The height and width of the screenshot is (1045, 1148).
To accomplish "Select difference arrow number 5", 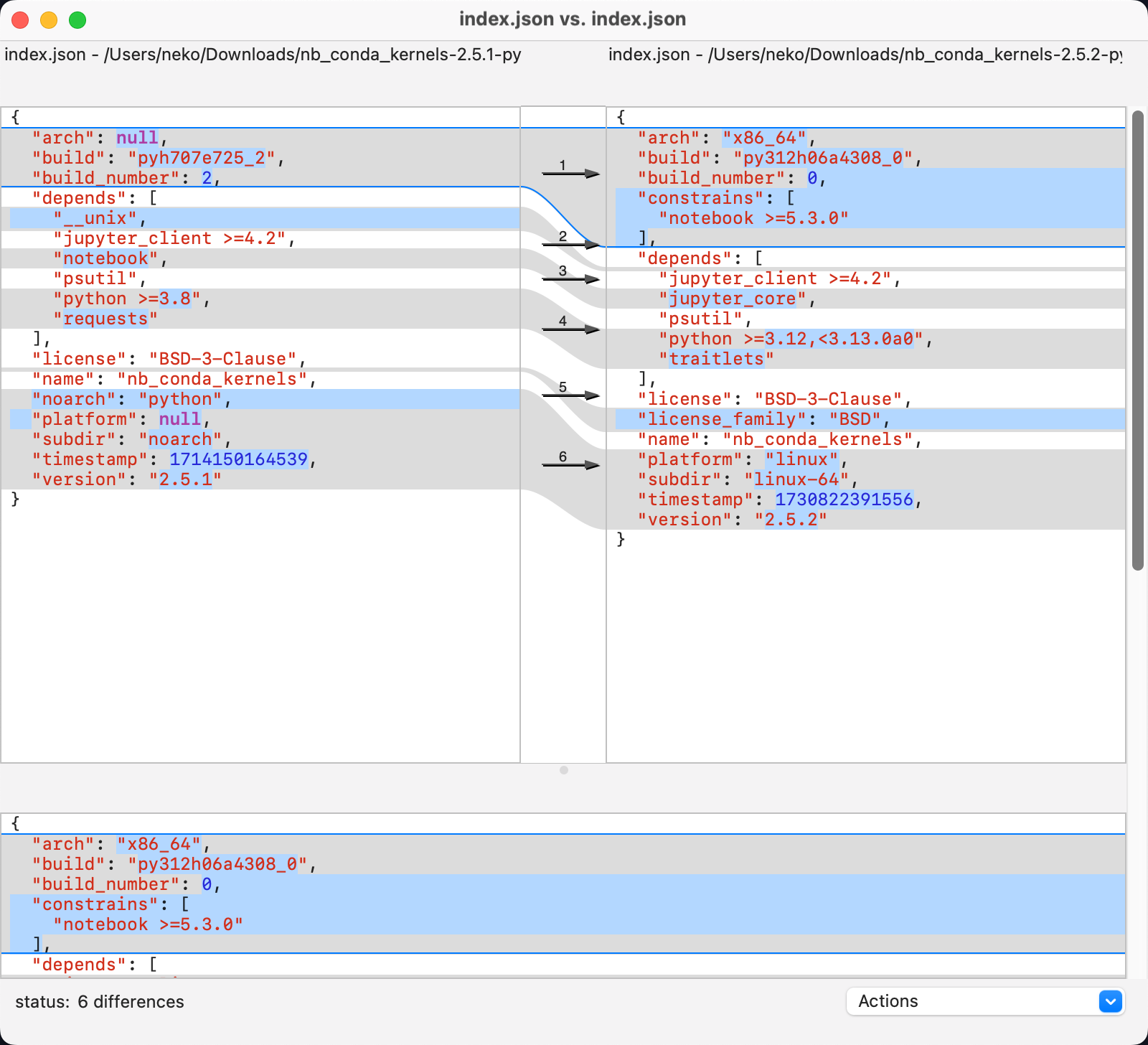I will click(570, 395).
